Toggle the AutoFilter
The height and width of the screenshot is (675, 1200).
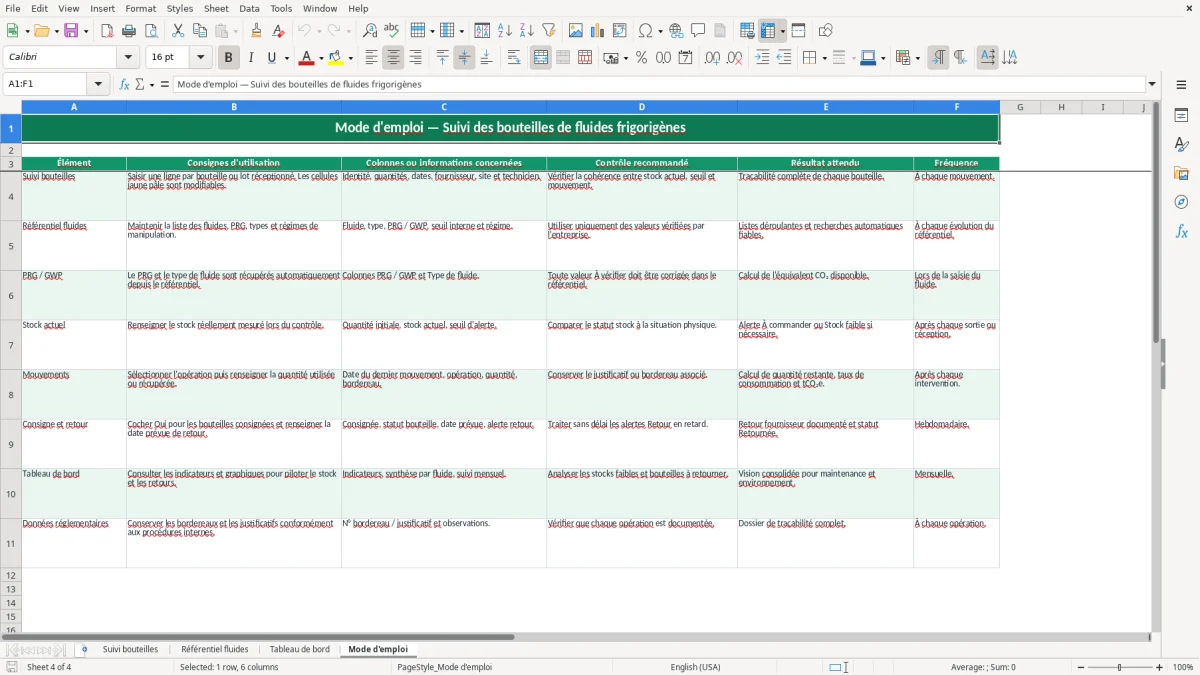[x=548, y=31]
